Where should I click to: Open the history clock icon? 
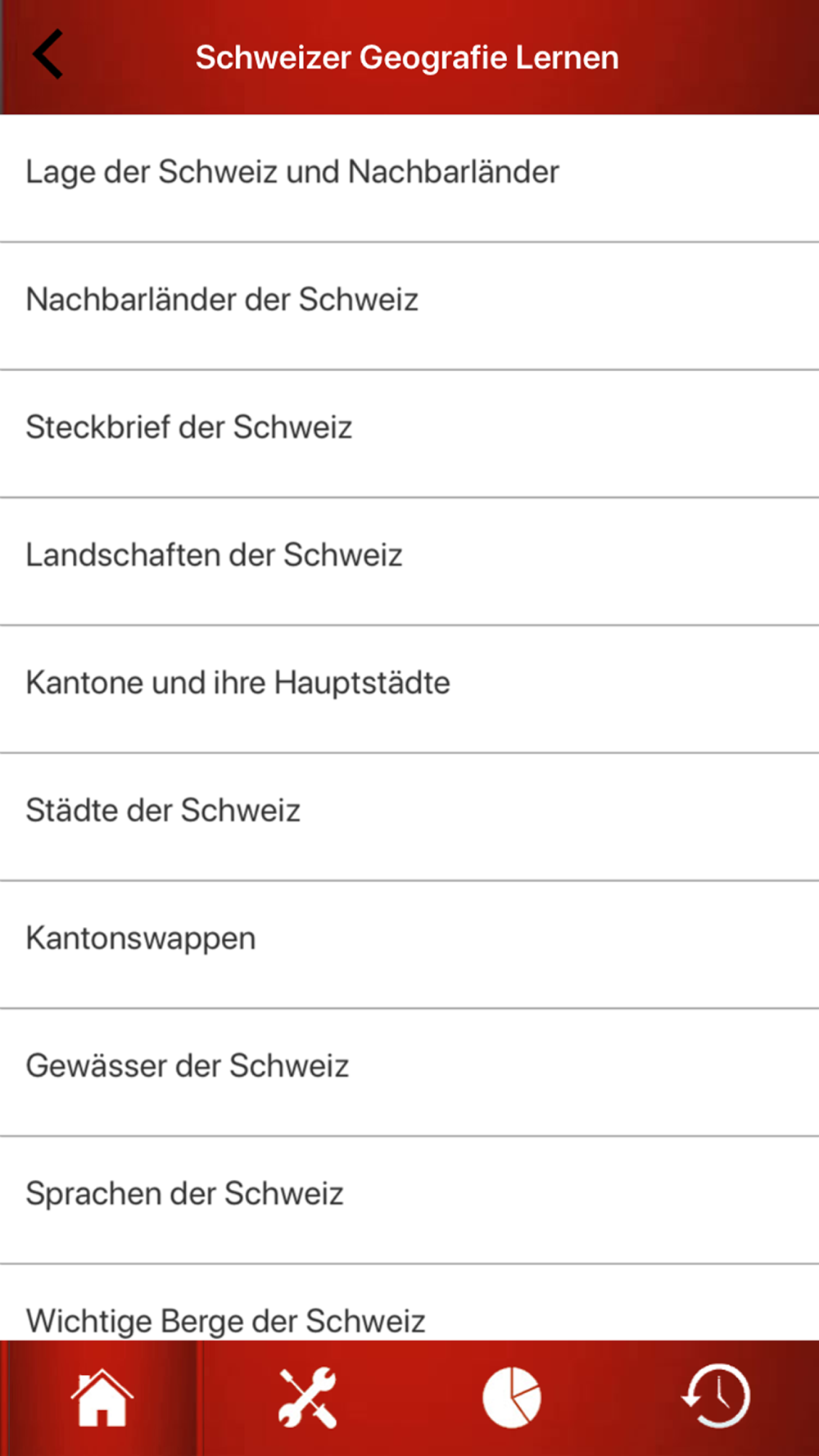pos(716,1396)
